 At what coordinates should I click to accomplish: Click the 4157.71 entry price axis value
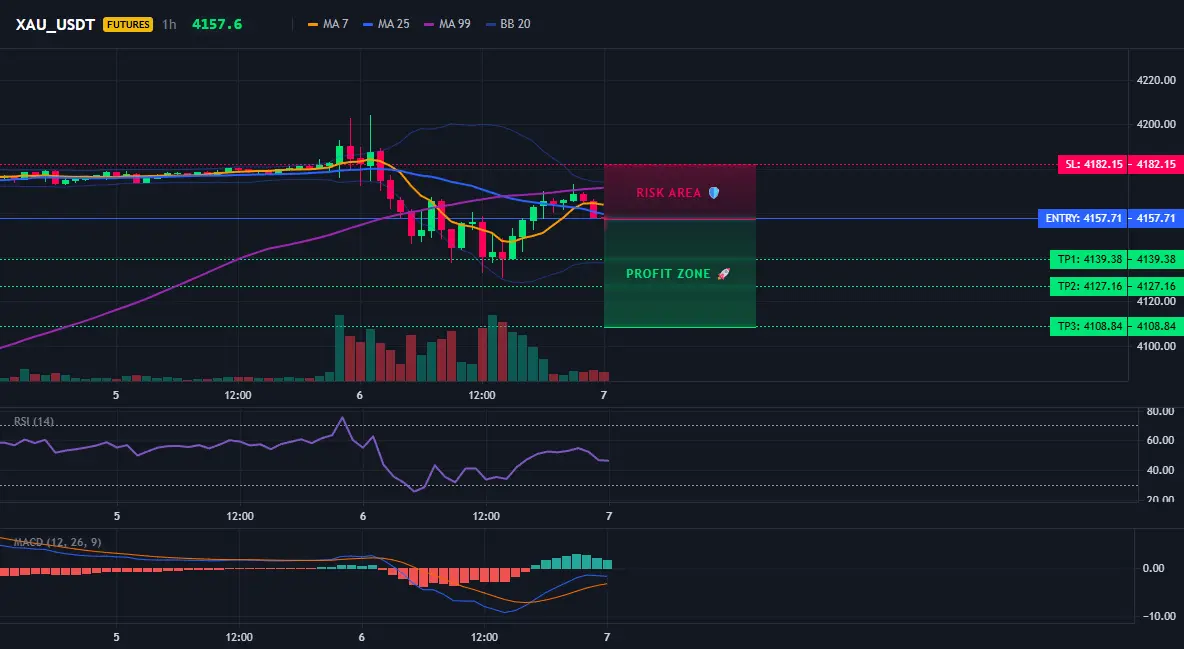(1155, 218)
